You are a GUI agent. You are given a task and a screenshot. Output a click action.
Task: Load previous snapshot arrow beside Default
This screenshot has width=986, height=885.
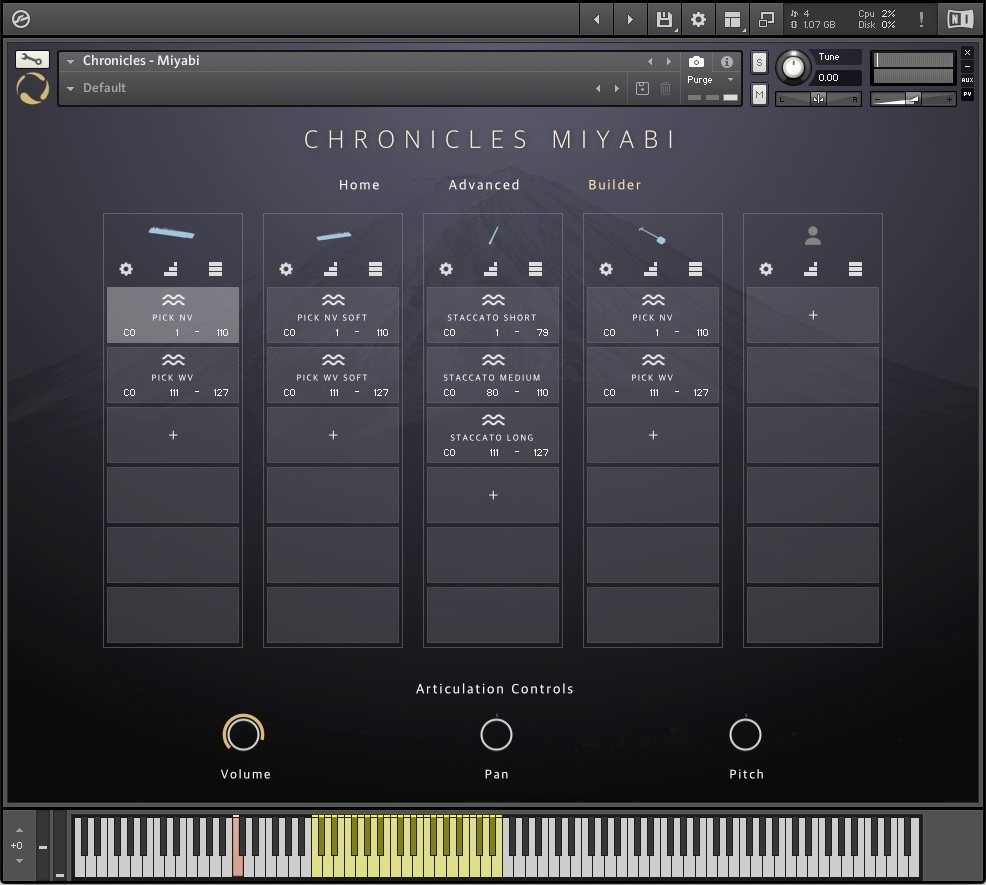pyautogui.click(x=598, y=89)
